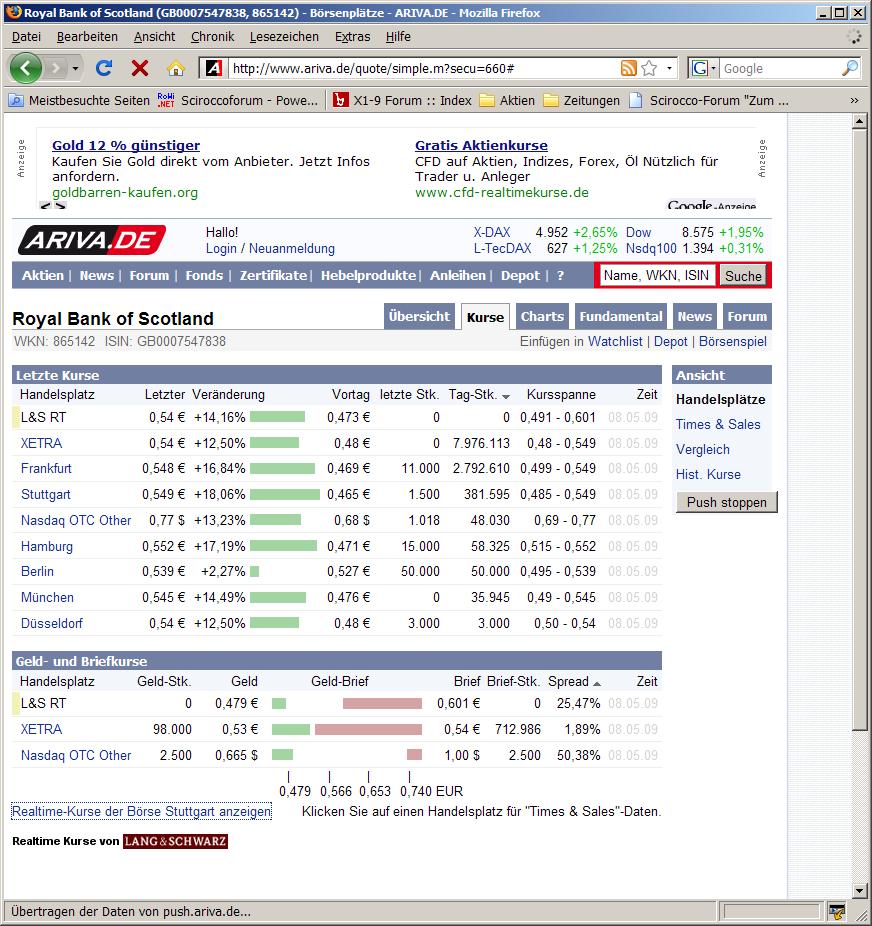This screenshot has height=926, width=872.
Task: Sort by Tag-Stk. column arrow
Action: pos(506,396)
